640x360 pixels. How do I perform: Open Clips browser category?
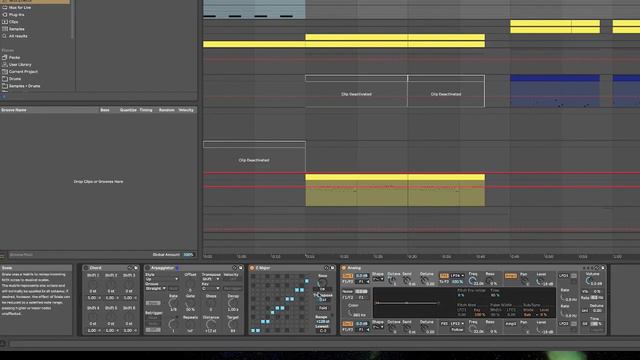[13, 22]
